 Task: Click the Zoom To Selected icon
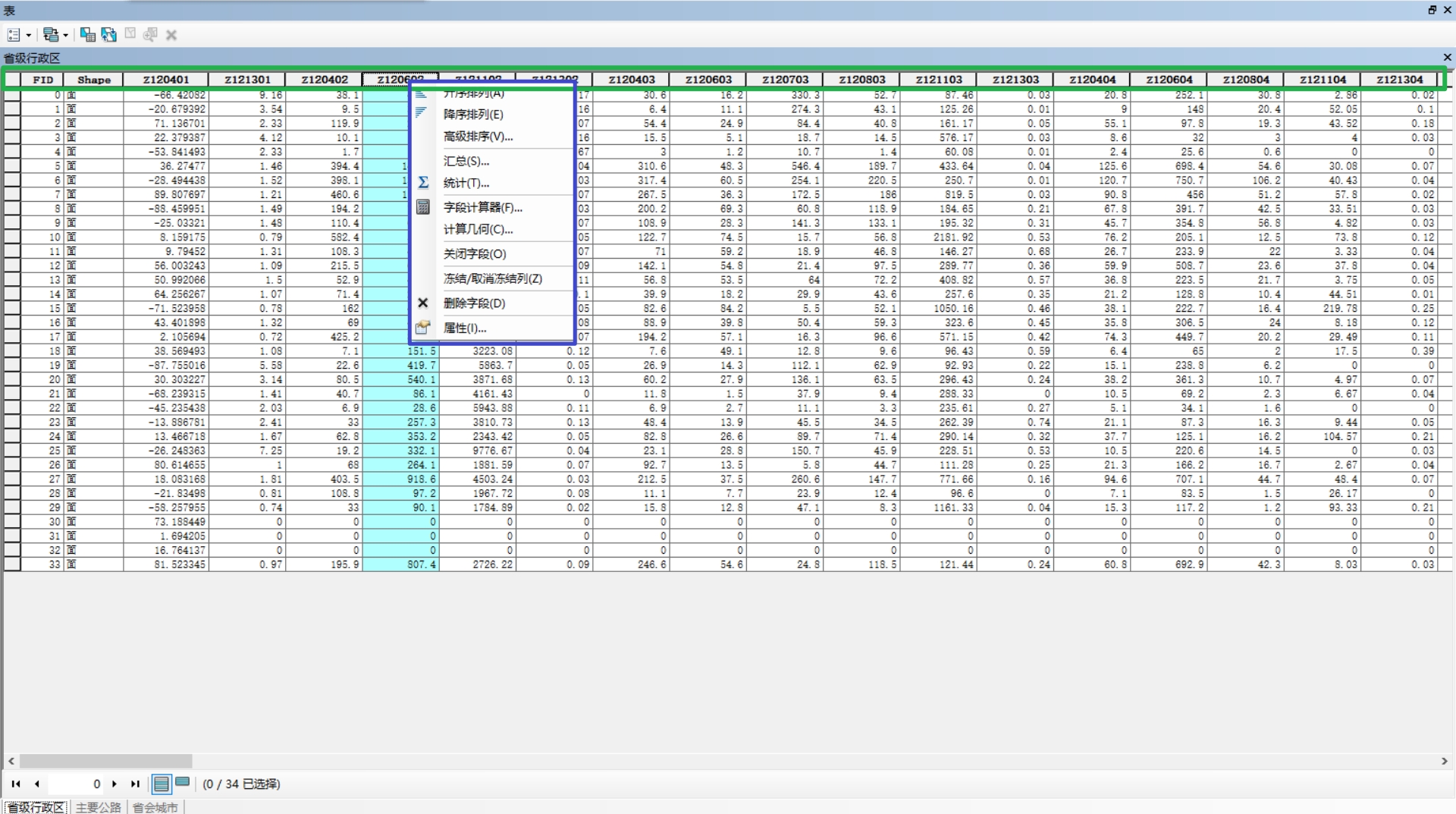(x=150, y=34)
